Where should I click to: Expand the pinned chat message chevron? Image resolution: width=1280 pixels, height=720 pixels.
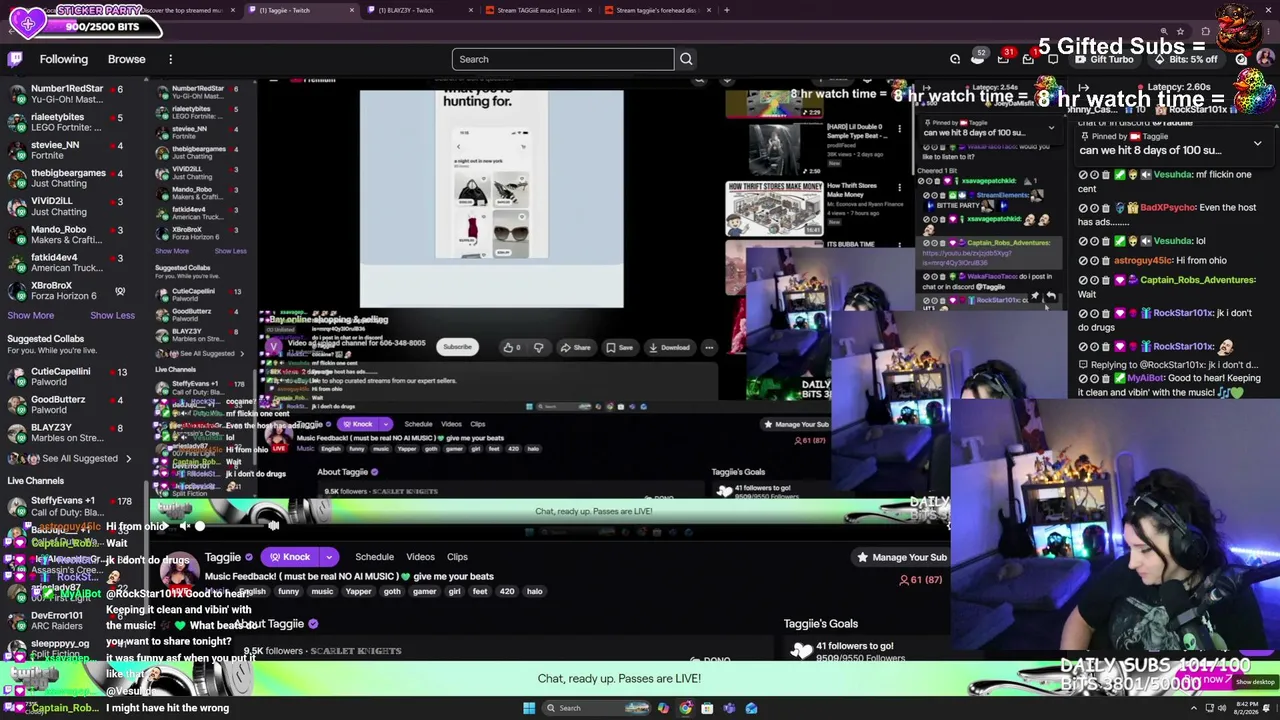(1257, 143)
